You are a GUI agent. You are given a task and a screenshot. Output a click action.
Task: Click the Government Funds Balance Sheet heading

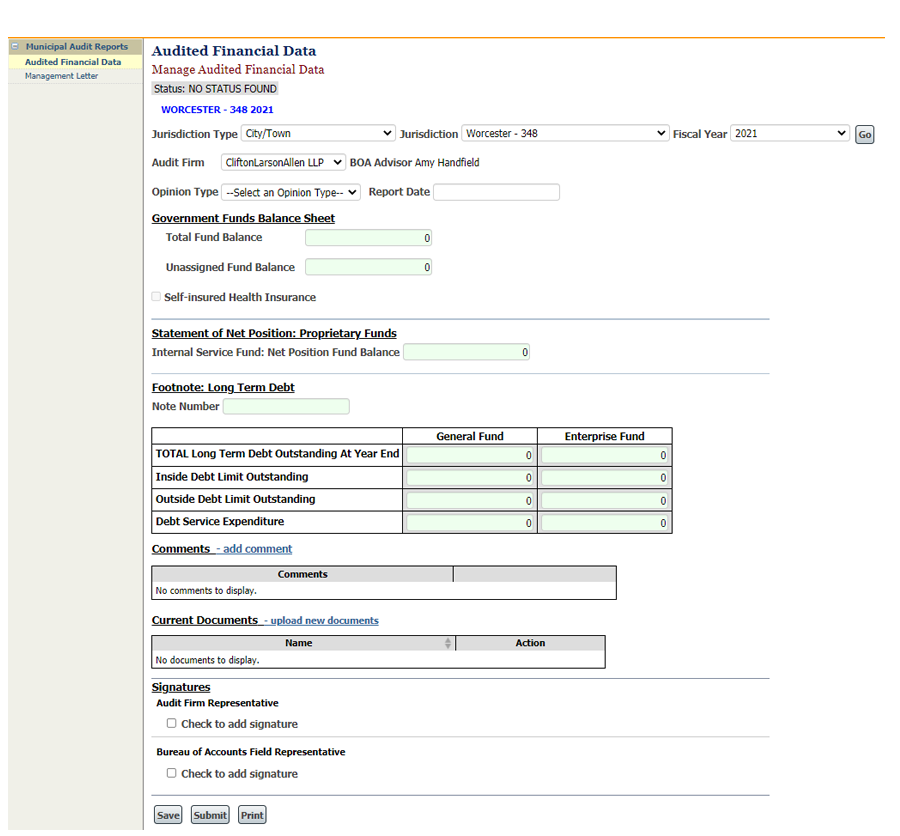click(x=243, y=218)
